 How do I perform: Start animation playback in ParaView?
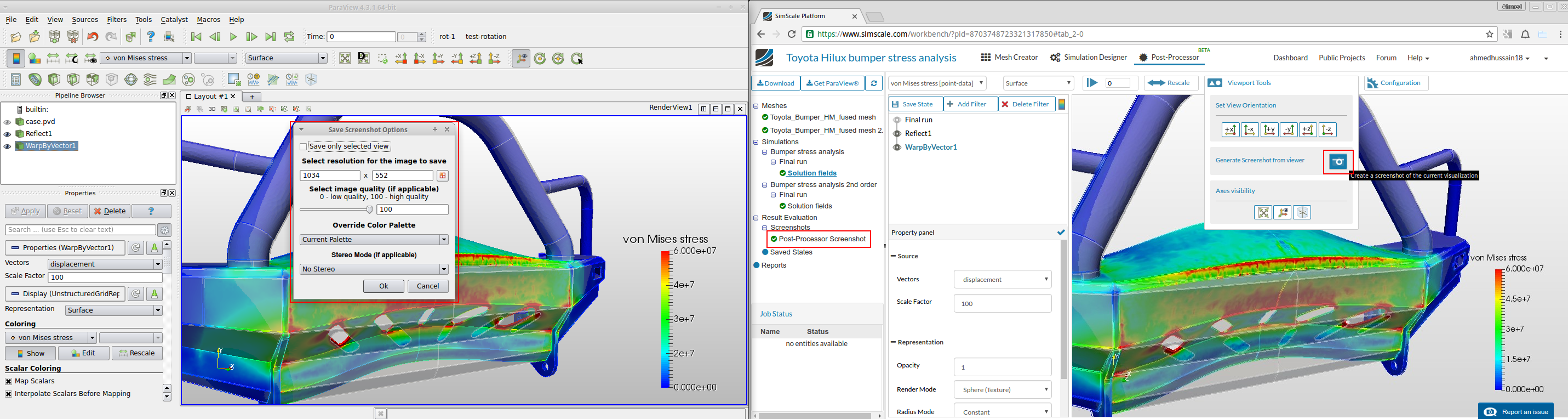(x=233, y=37)
